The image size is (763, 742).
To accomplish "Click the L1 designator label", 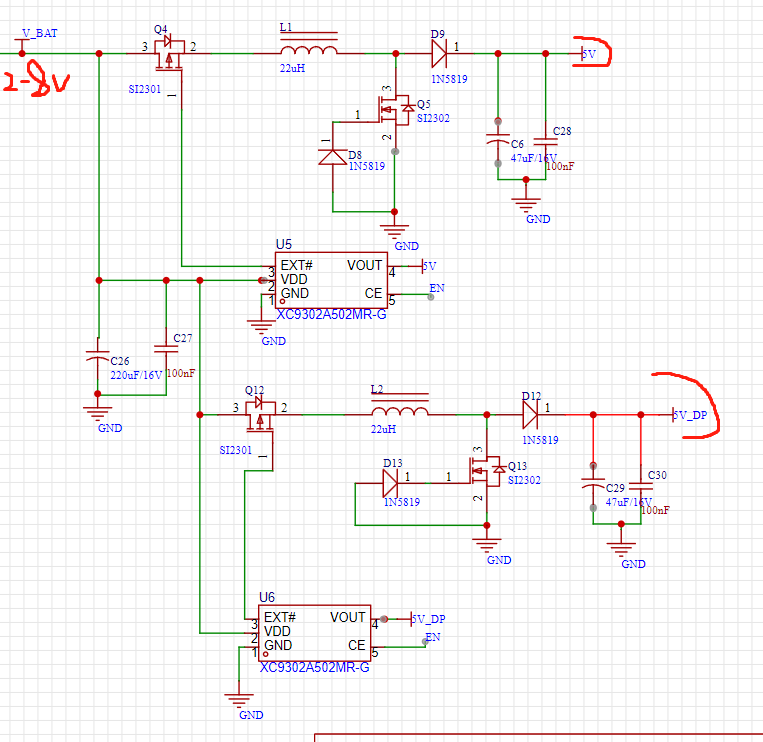I will click(286, 28).
